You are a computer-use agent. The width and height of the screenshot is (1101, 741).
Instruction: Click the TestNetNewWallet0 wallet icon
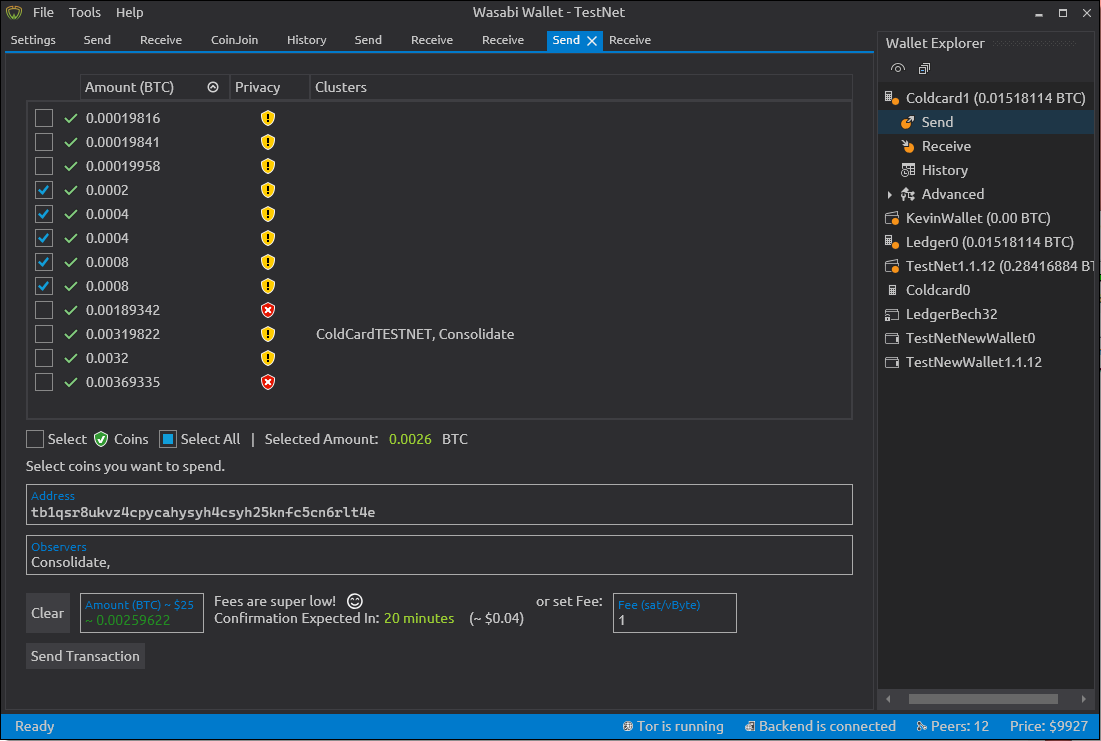pos(892,339)
